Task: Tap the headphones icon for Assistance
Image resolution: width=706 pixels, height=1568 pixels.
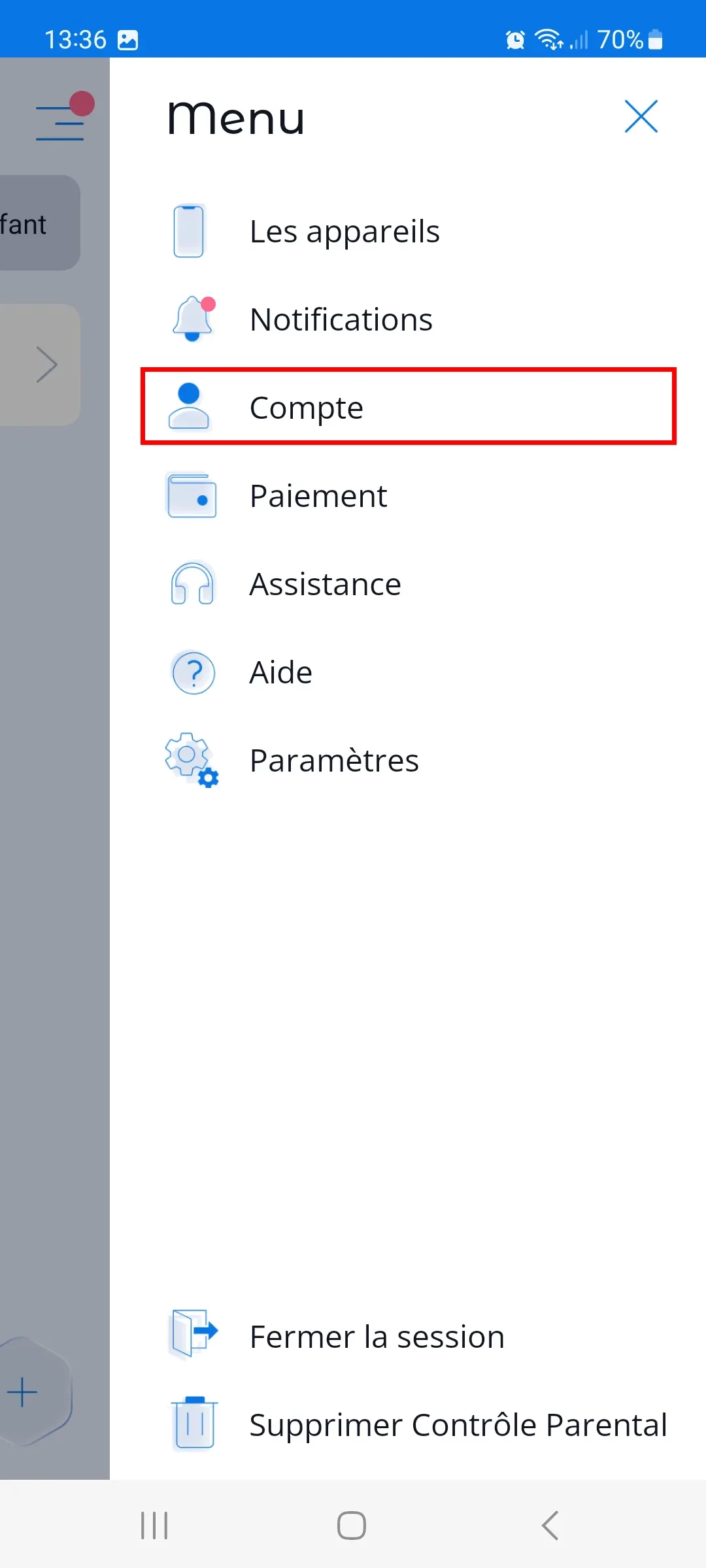Action: tap(192, 583)
